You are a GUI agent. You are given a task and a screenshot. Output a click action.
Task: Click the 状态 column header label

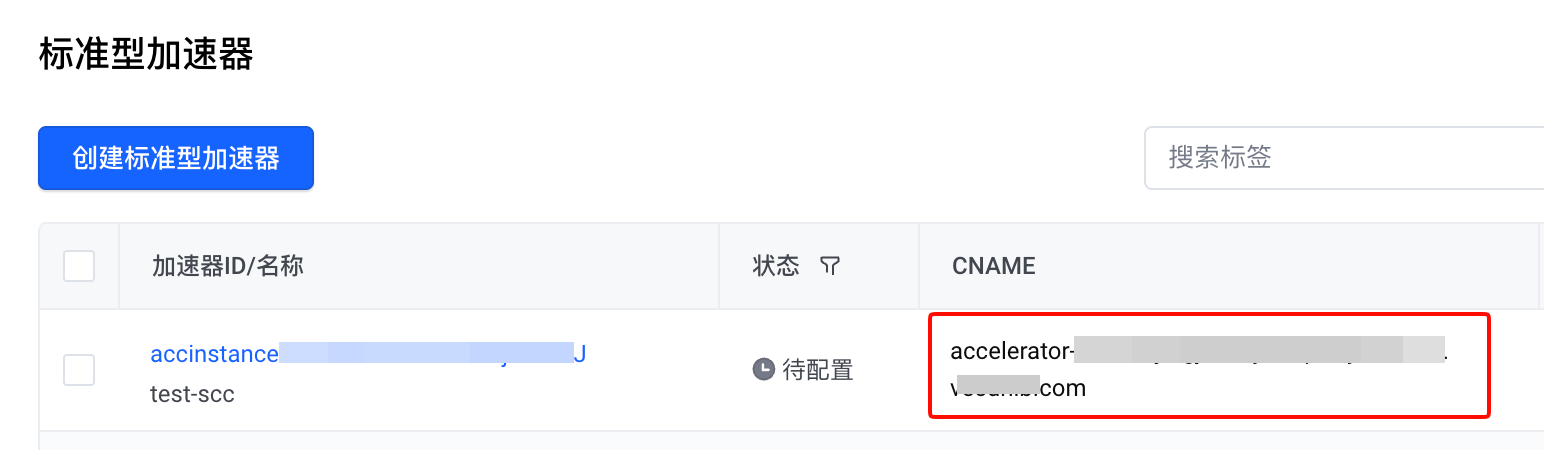tap(776, 265)
